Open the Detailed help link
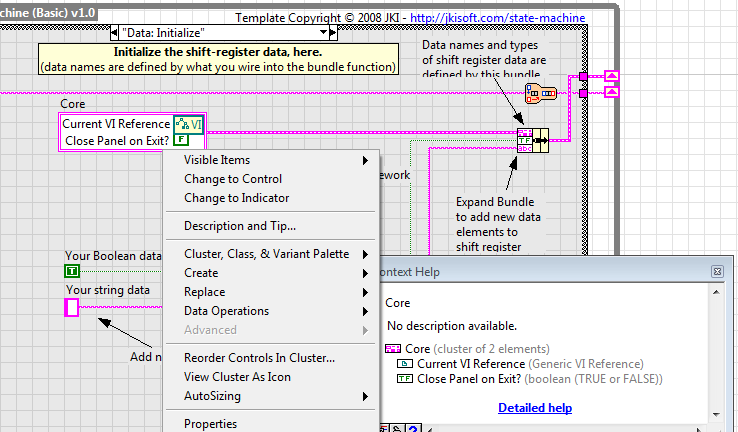 (535, 408)
